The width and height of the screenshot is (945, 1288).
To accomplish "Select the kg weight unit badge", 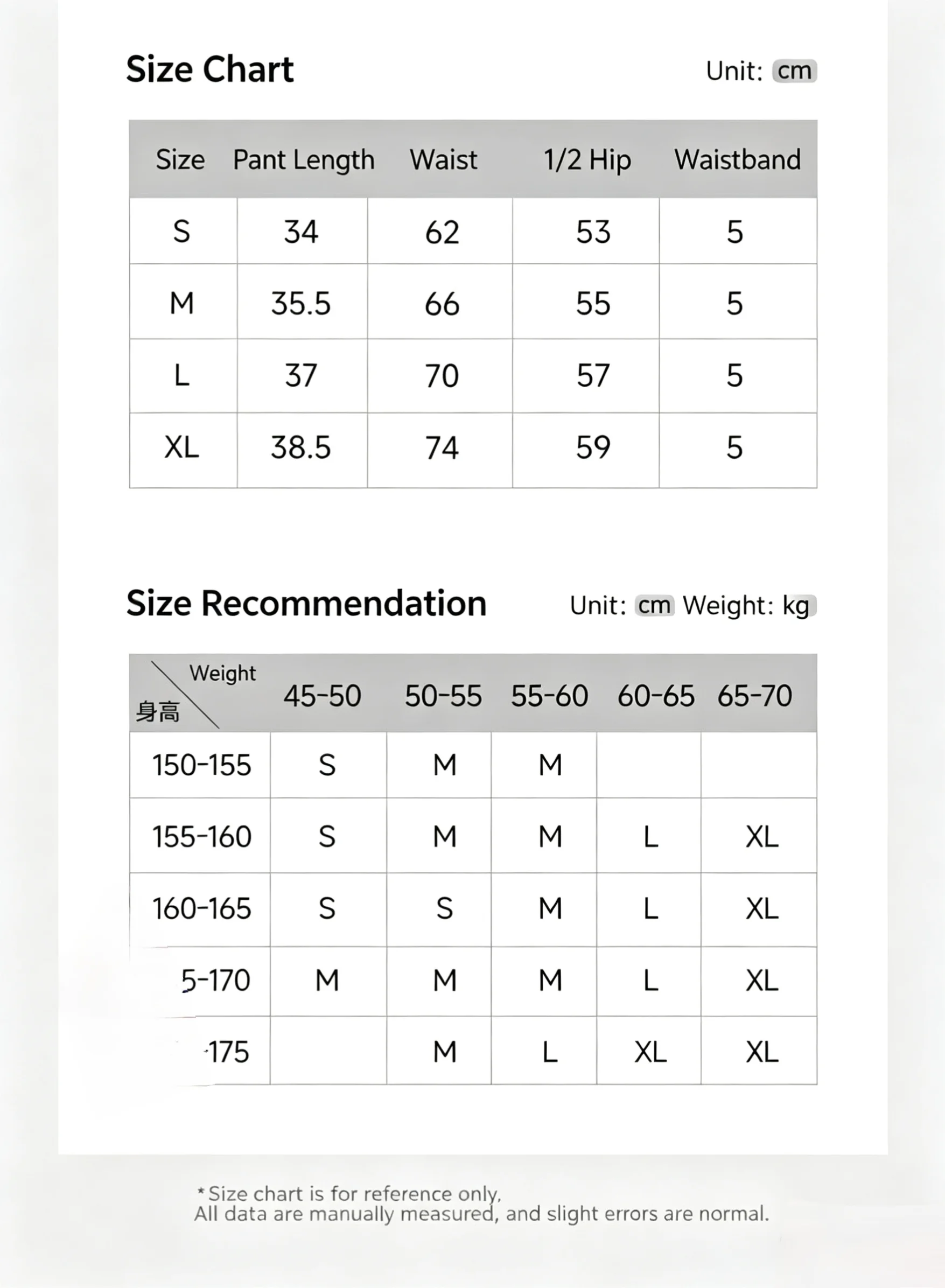I will tap(798, 606).
